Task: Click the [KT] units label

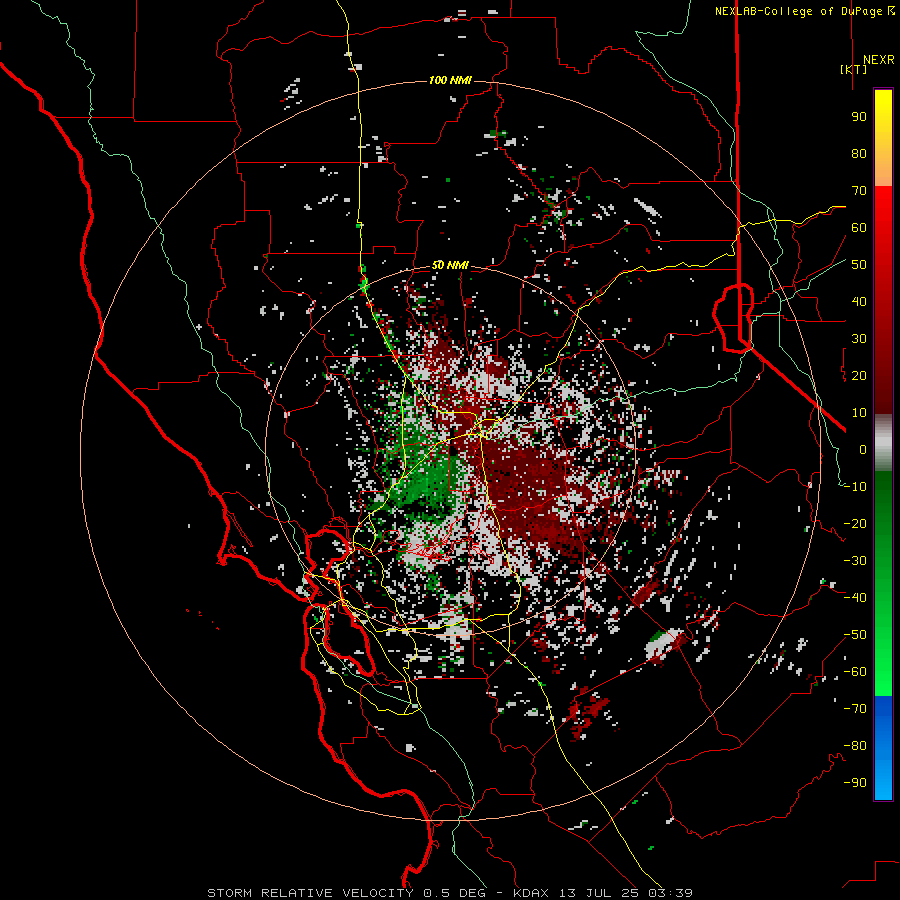Action: (x=853, y=69)
